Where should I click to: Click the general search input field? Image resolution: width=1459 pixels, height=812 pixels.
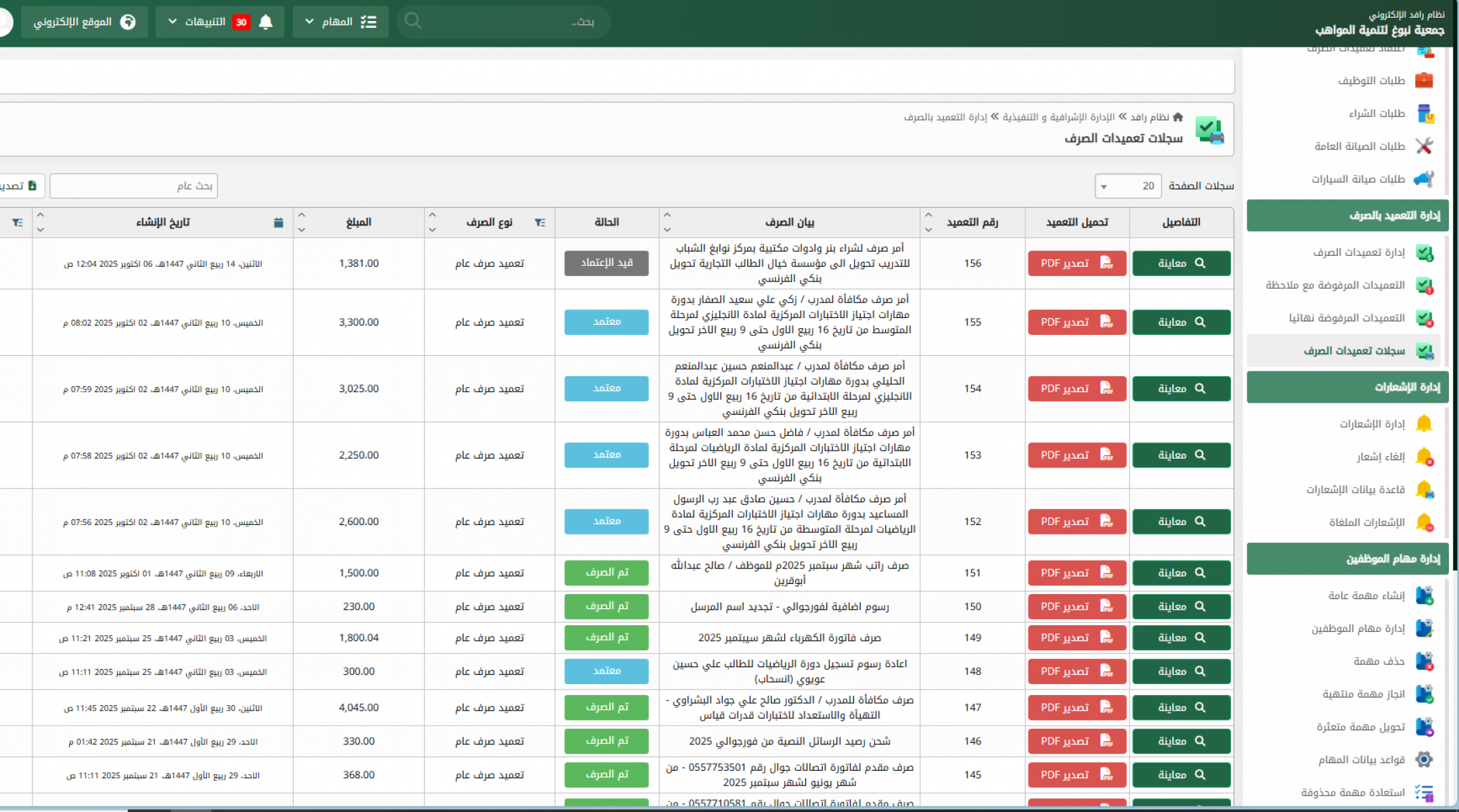(134, 186)
